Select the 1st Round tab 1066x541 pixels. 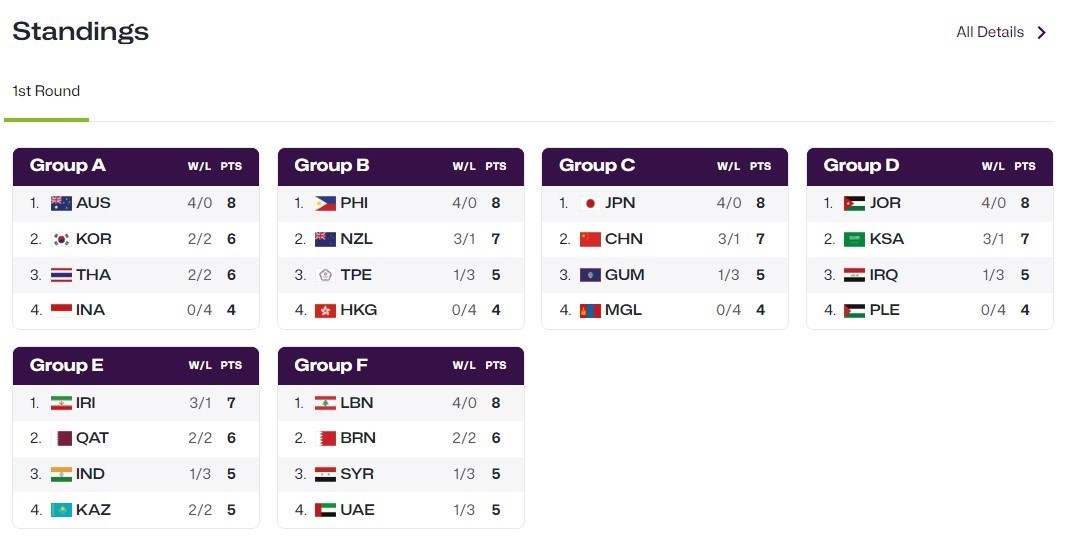pyautogui.click(x=46, y=91)
